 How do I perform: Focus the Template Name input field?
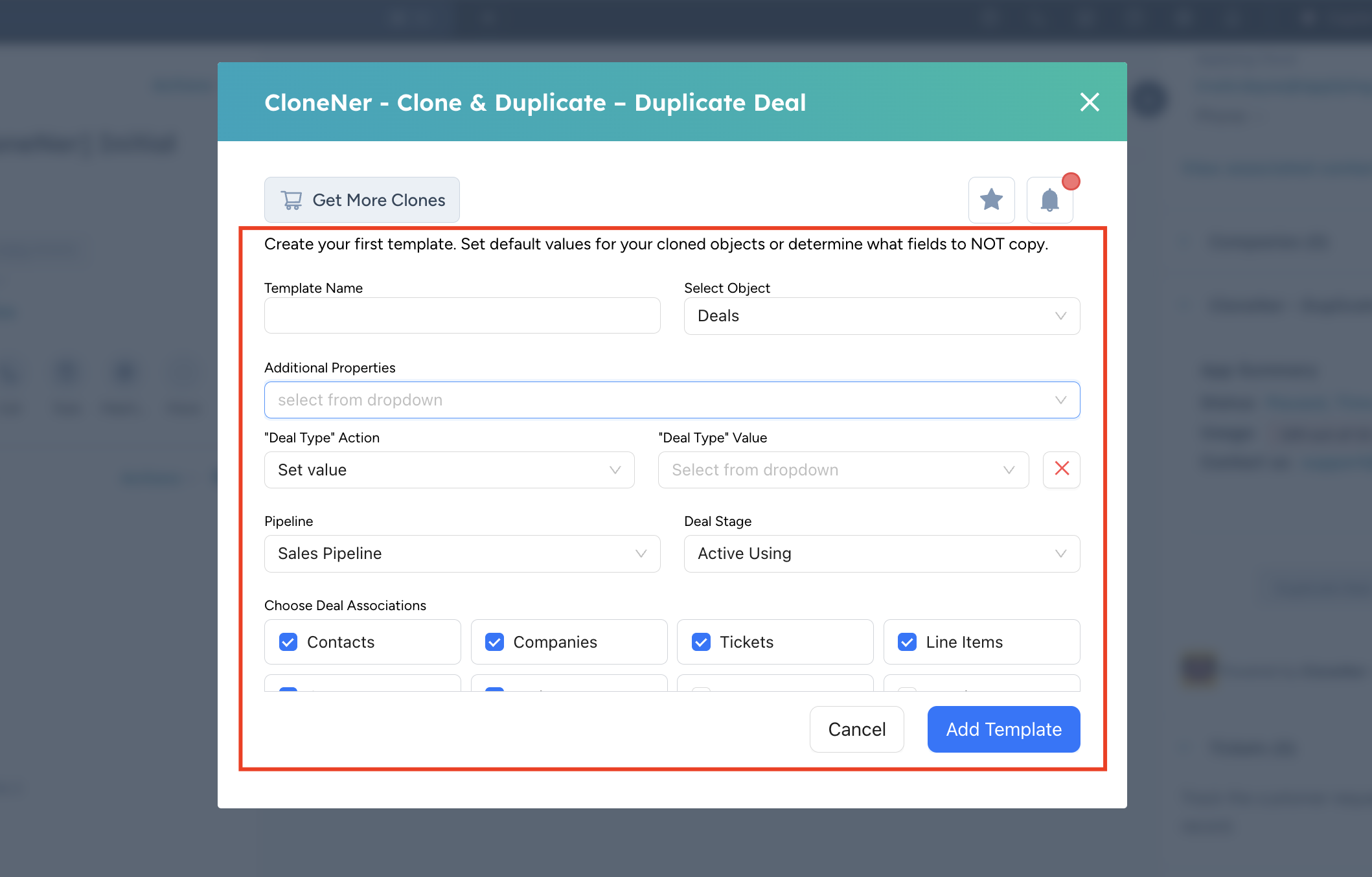click(463, 316)
